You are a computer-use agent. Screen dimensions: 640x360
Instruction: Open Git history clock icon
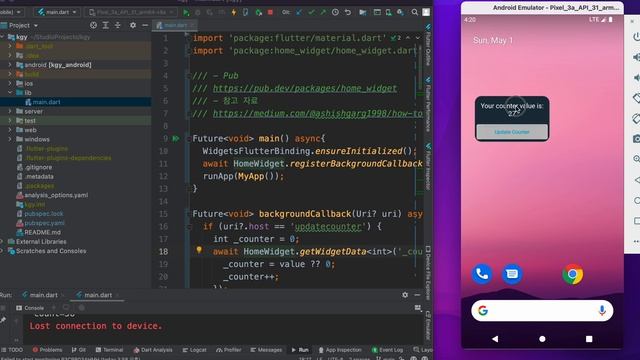[x=335, y=12]
